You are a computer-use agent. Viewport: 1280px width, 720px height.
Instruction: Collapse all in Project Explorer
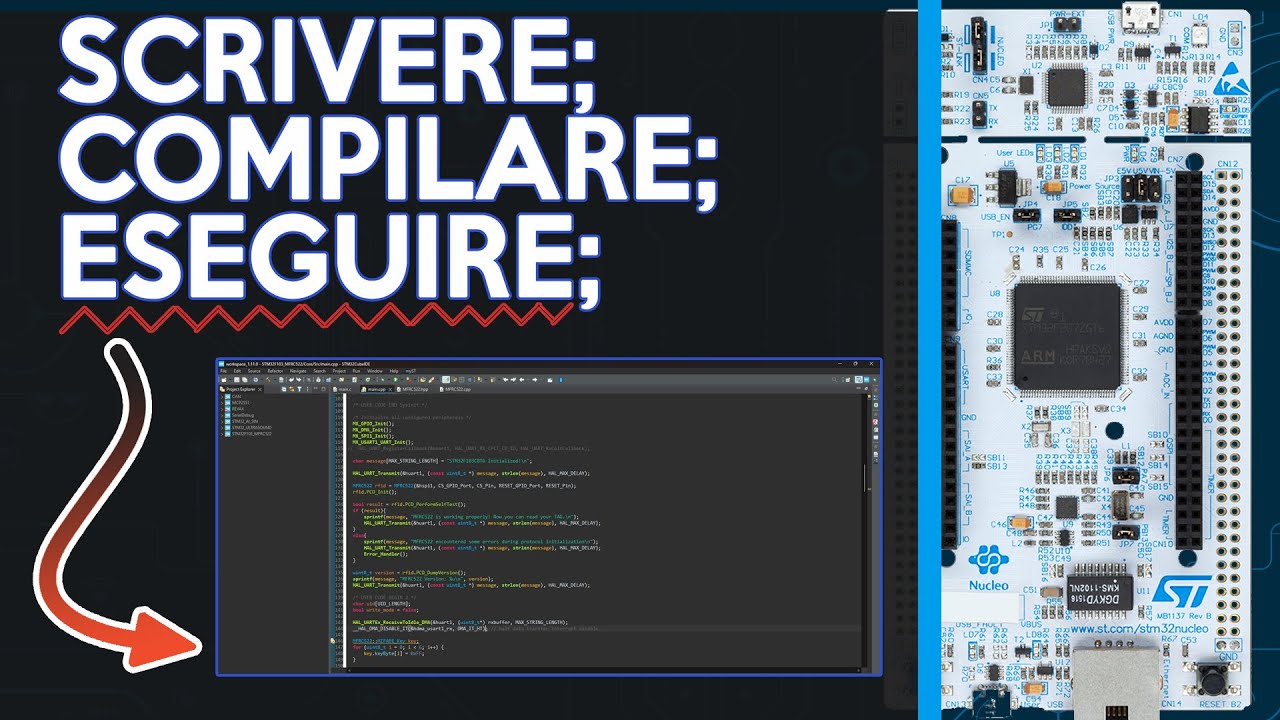tap(284, 389)
